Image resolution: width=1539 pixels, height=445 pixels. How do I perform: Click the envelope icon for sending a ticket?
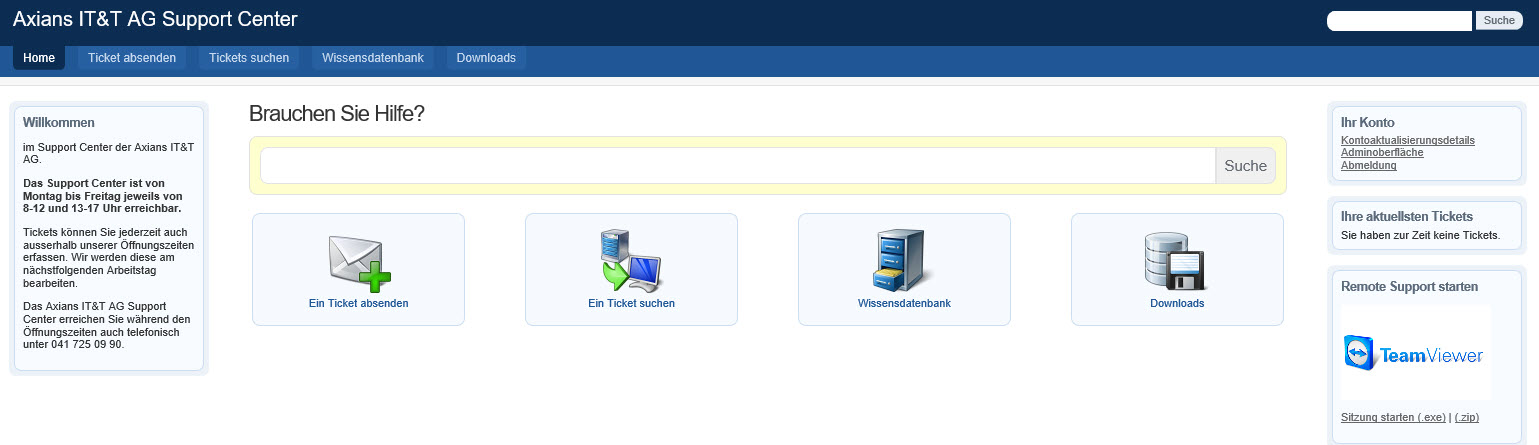(x=359, y=262)
